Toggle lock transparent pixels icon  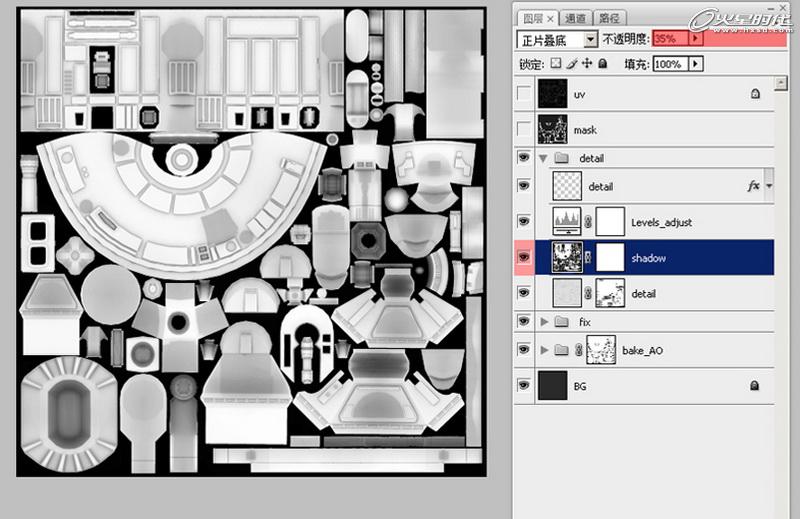point(556,63)
